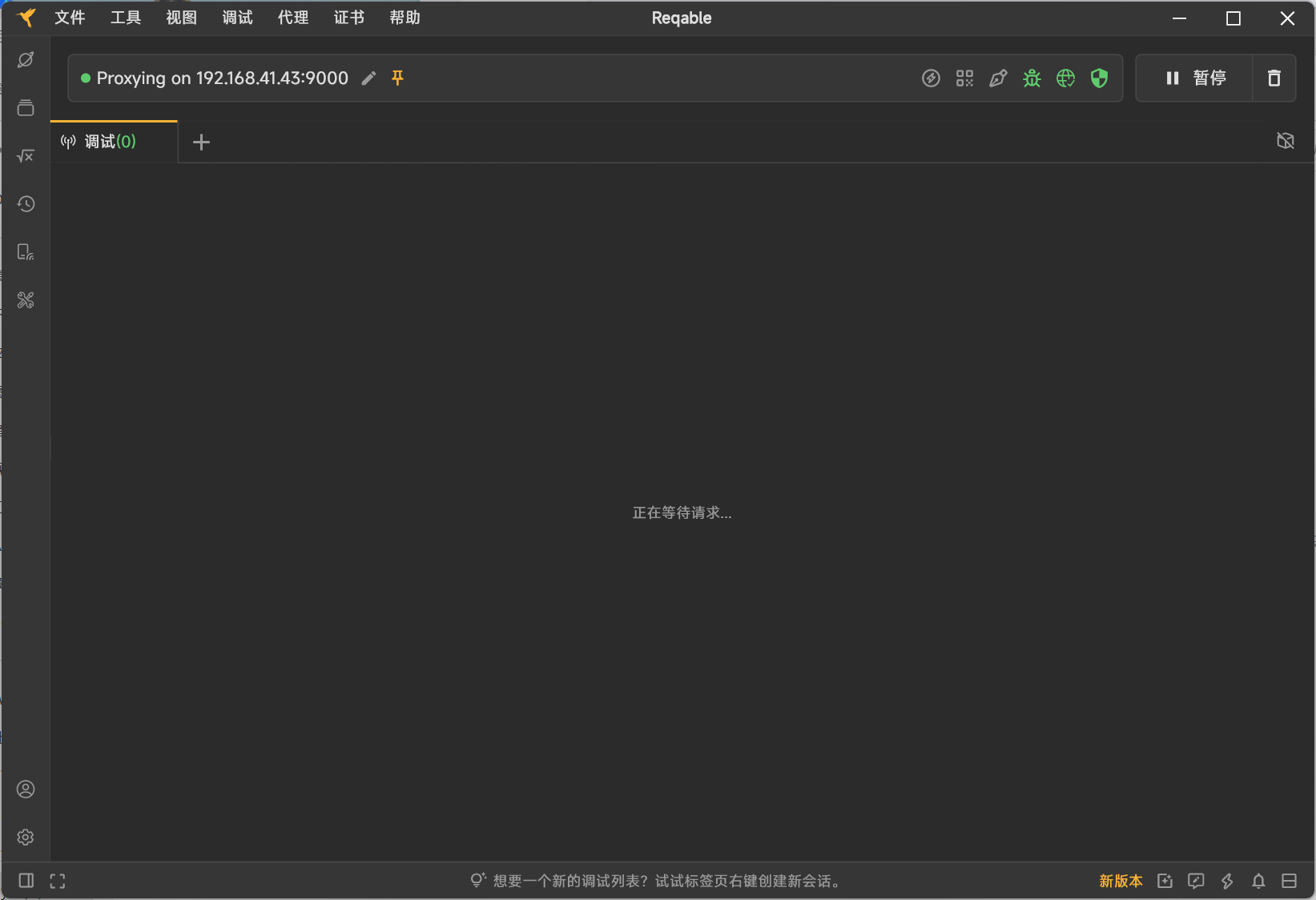
Task: Open the collections sidebar panel
Action: (x=26, y=108)
